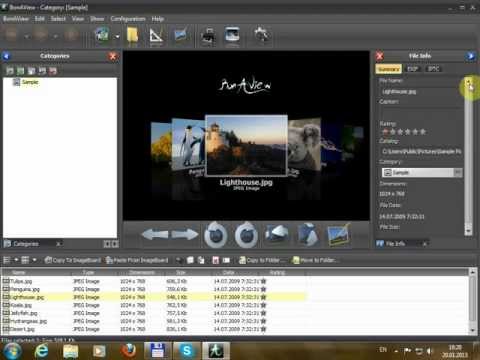The height and width of the screenshot is (360, 480).
Task: Open the printer icon in main toolbar
Action: [209, 36]
